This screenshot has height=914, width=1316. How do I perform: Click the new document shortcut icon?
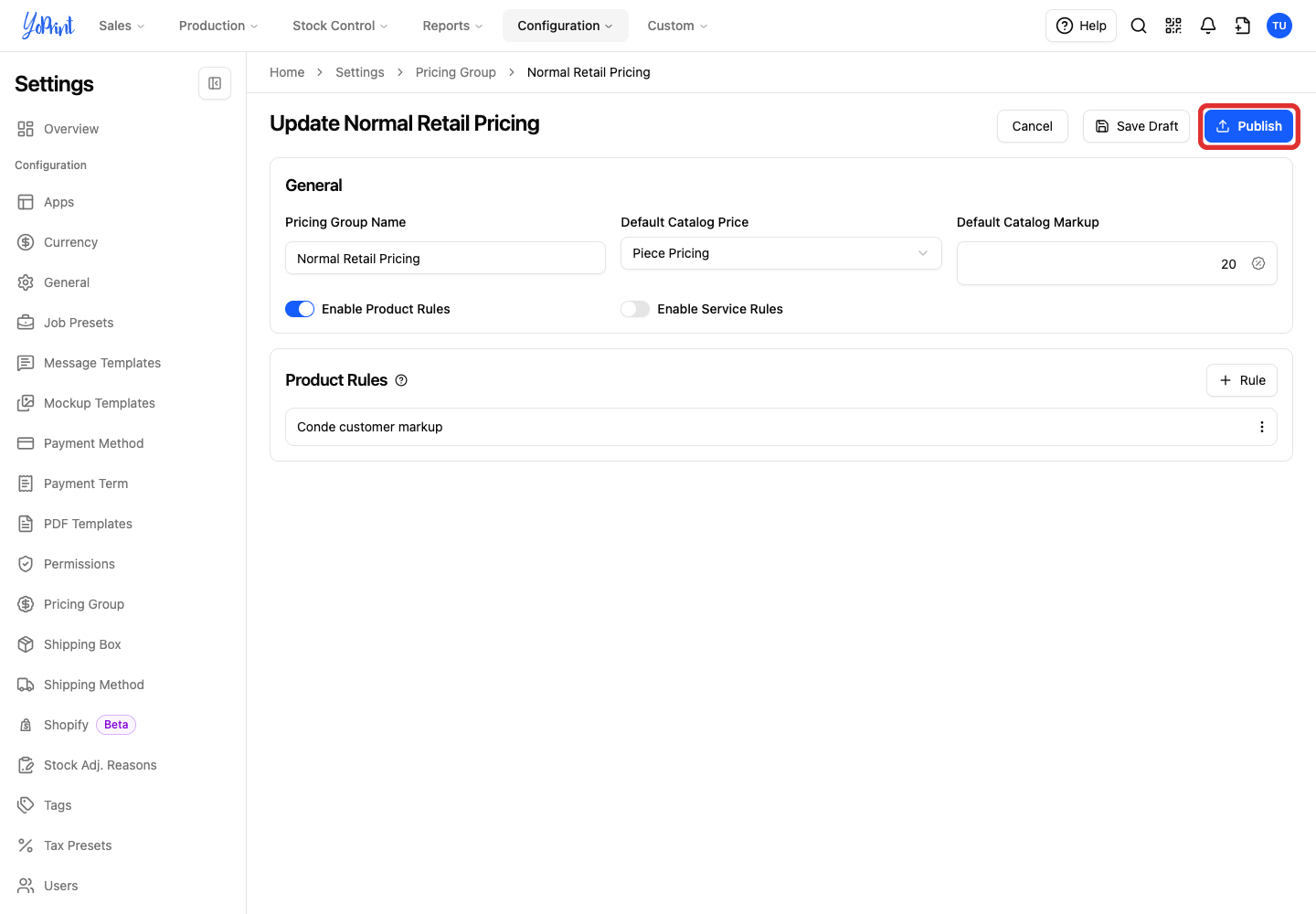click(x=1243, y=26)
